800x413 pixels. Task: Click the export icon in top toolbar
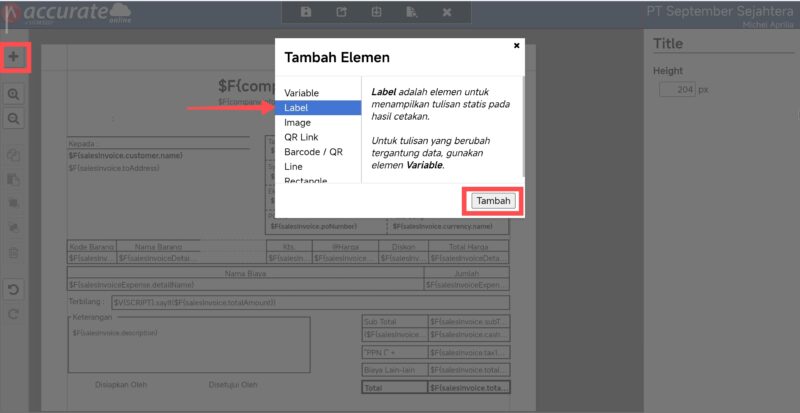click(x=341, y=12)
